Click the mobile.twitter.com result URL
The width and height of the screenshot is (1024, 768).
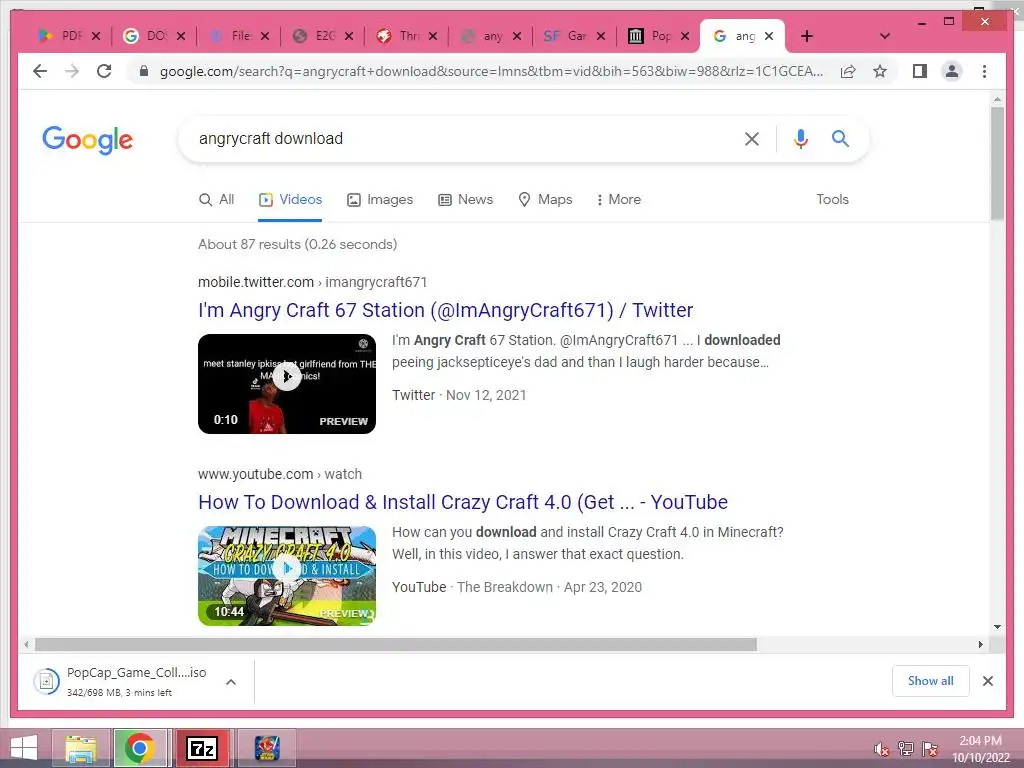coord(312,282)
